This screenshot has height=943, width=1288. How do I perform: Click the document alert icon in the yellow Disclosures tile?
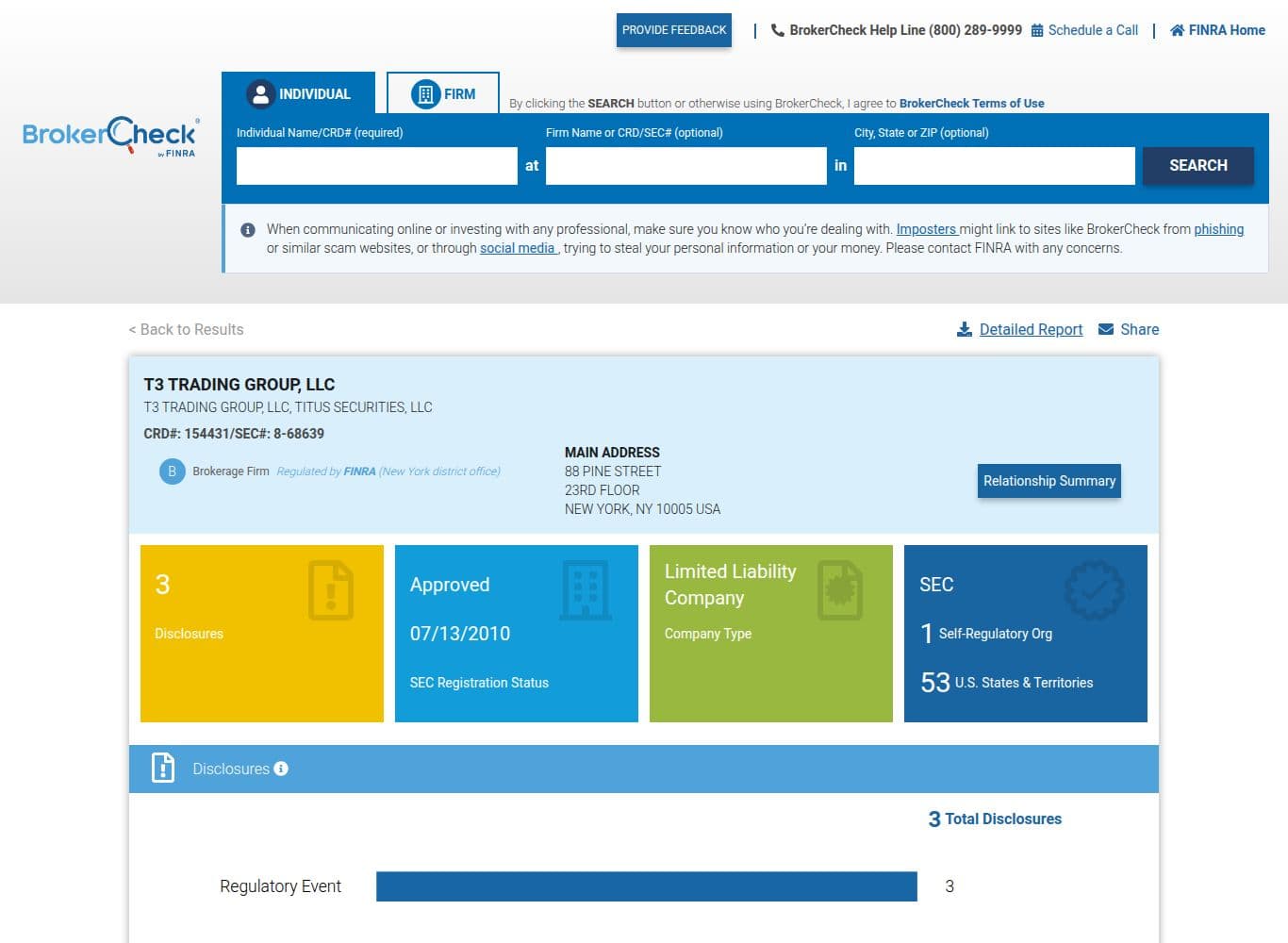click(x=331, y=590)
